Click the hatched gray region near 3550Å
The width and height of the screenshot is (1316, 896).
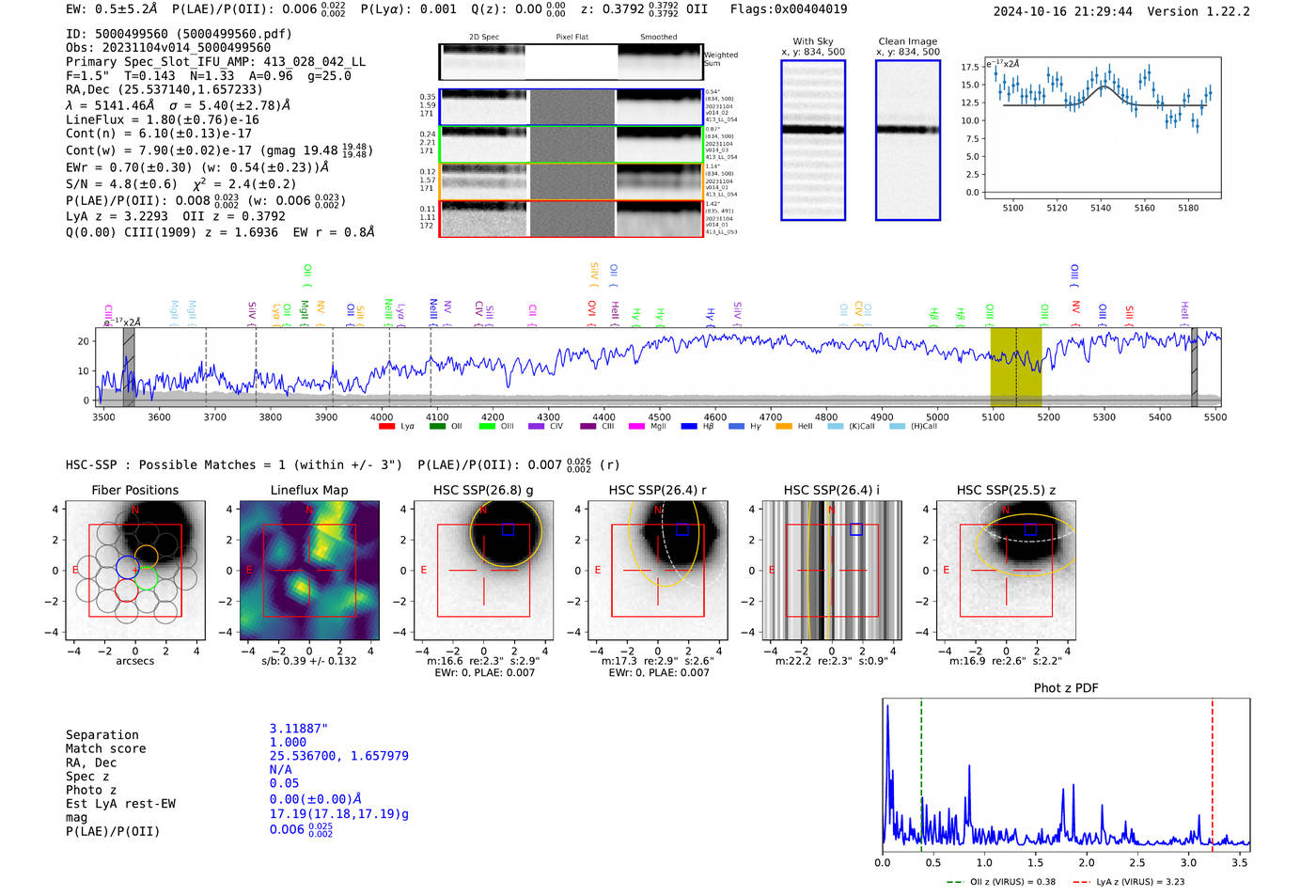129,367
